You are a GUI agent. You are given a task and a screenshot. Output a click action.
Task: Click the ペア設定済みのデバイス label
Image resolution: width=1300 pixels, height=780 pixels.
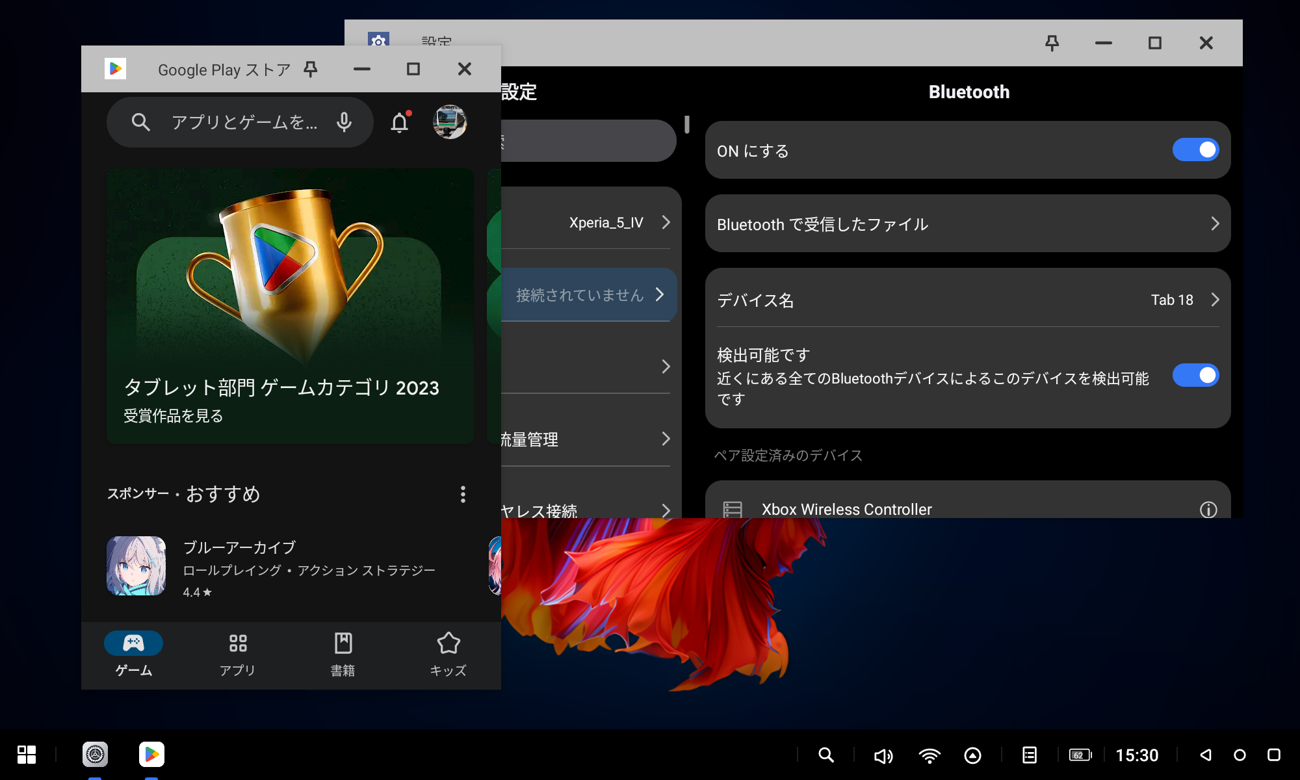(x=788, y=455)
